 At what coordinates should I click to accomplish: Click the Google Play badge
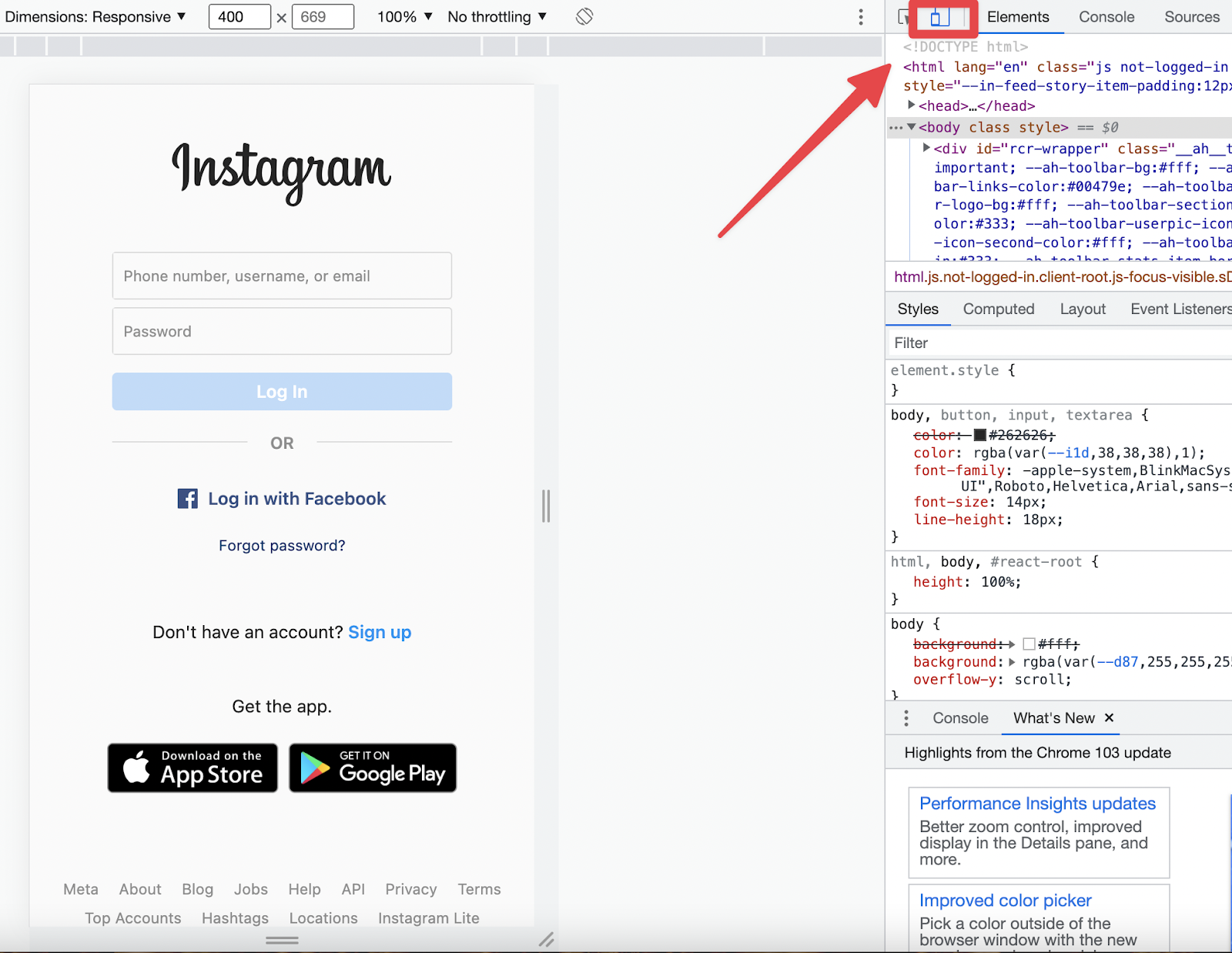373,767
